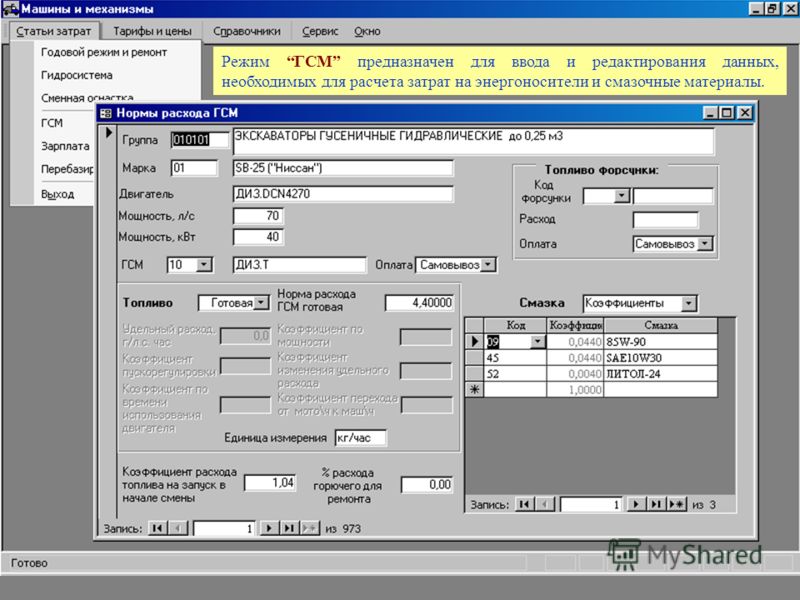Jump to last record in main form navigator
The width and height of the screenshot is (800, 600).
tap(289, 528)
